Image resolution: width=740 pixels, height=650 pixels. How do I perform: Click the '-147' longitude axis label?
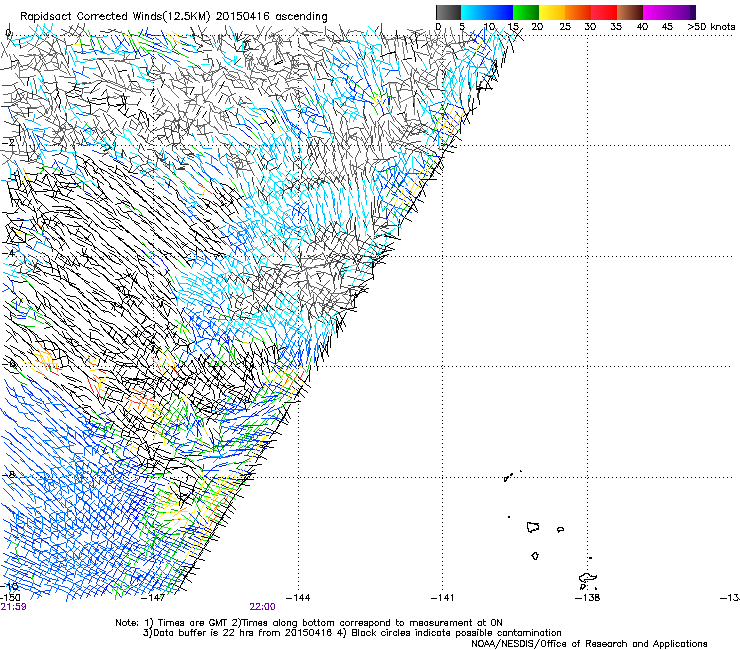[x=153, y=598]
